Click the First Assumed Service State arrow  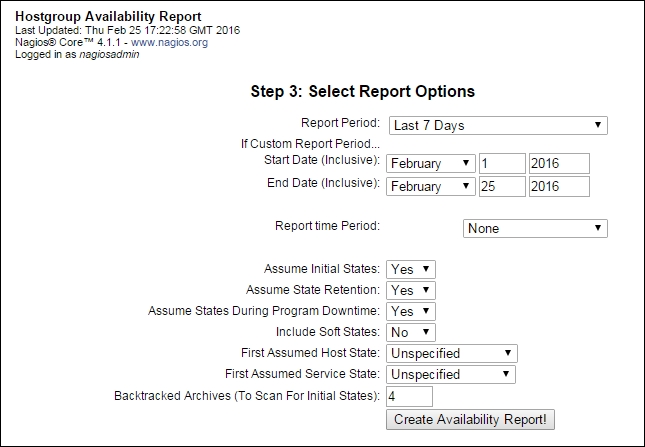pos(506,374)
